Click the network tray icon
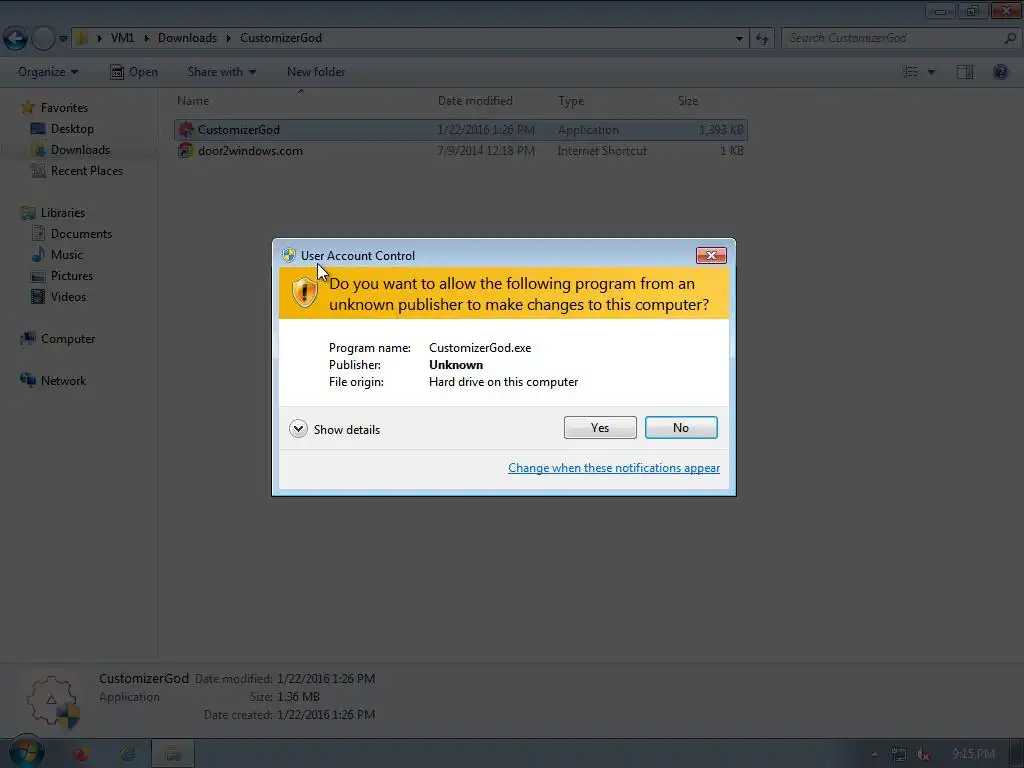The image size is (1024, 768). [x=899, y=754]
